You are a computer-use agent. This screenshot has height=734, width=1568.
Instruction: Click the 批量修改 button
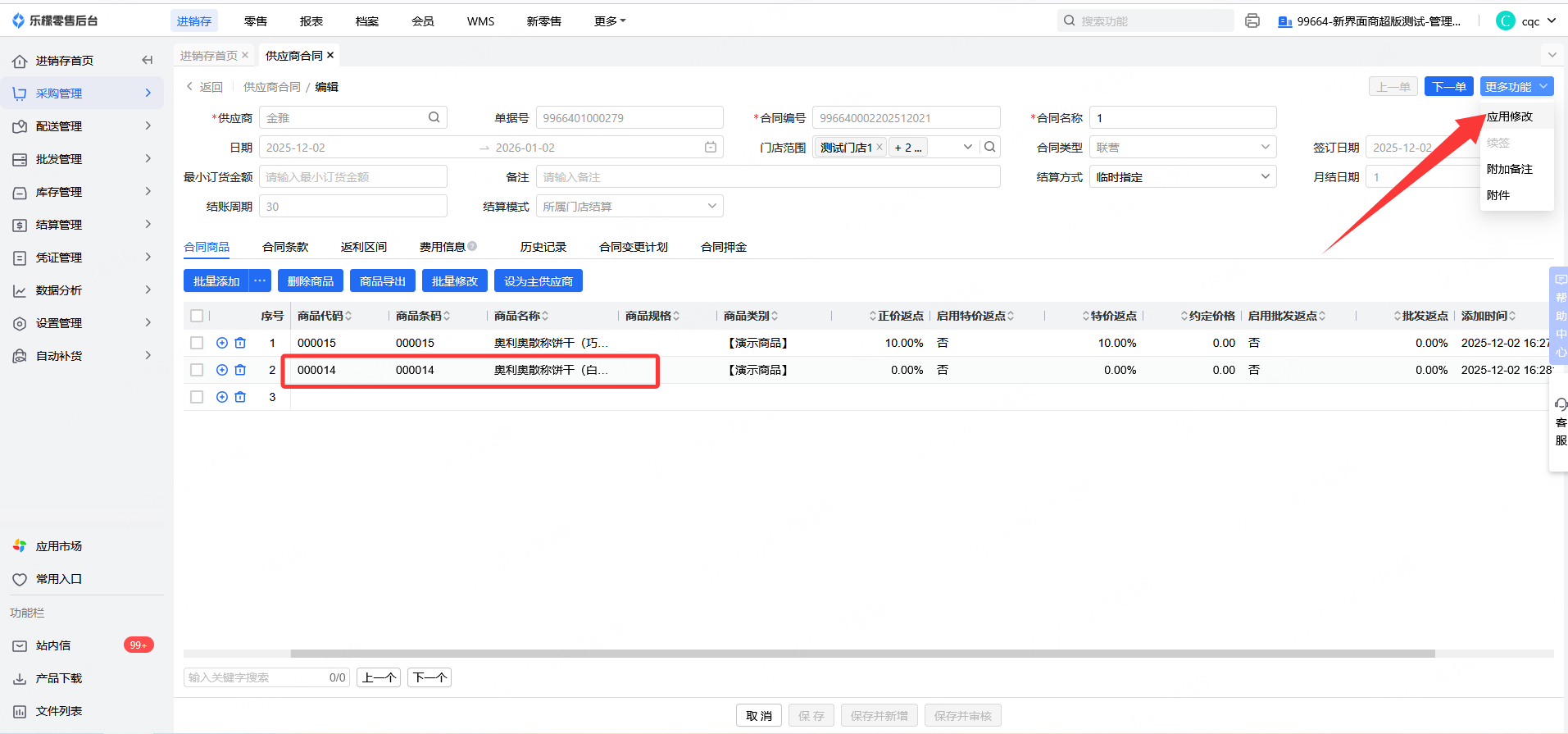455,280
